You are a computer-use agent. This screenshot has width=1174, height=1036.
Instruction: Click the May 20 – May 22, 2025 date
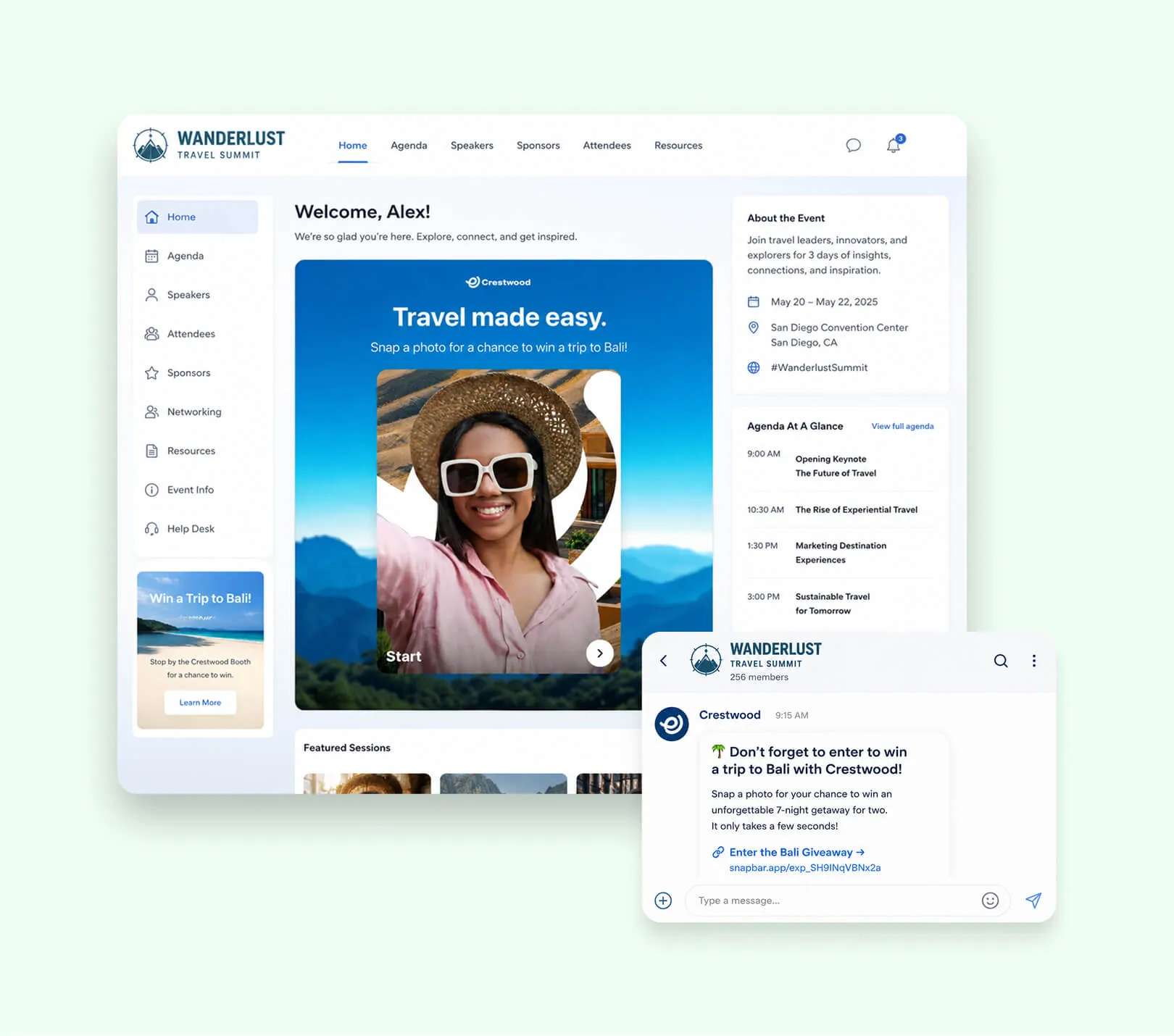[x=824, y=301]
